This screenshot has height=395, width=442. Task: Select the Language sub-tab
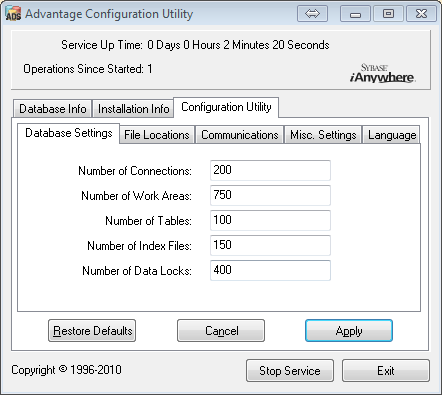[392, 135]
